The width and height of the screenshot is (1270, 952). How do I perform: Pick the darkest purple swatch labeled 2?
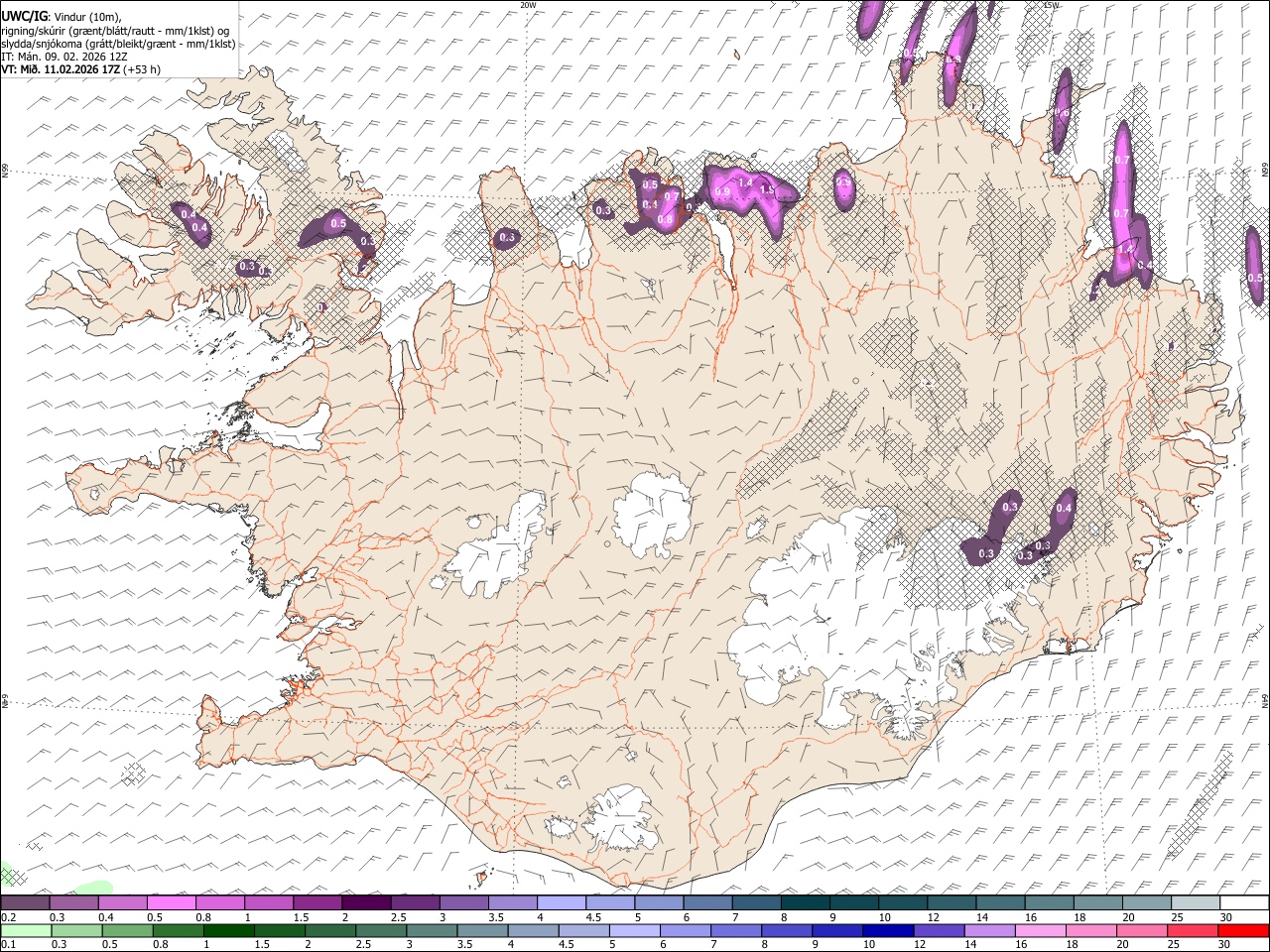point(367,902)
